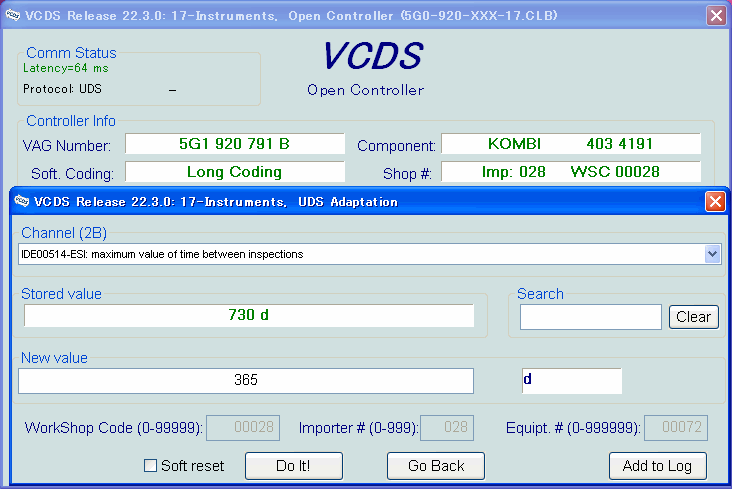732x489 pixels.
Task: Click the WorkShop Code field 00028
Action: [243, 427]
